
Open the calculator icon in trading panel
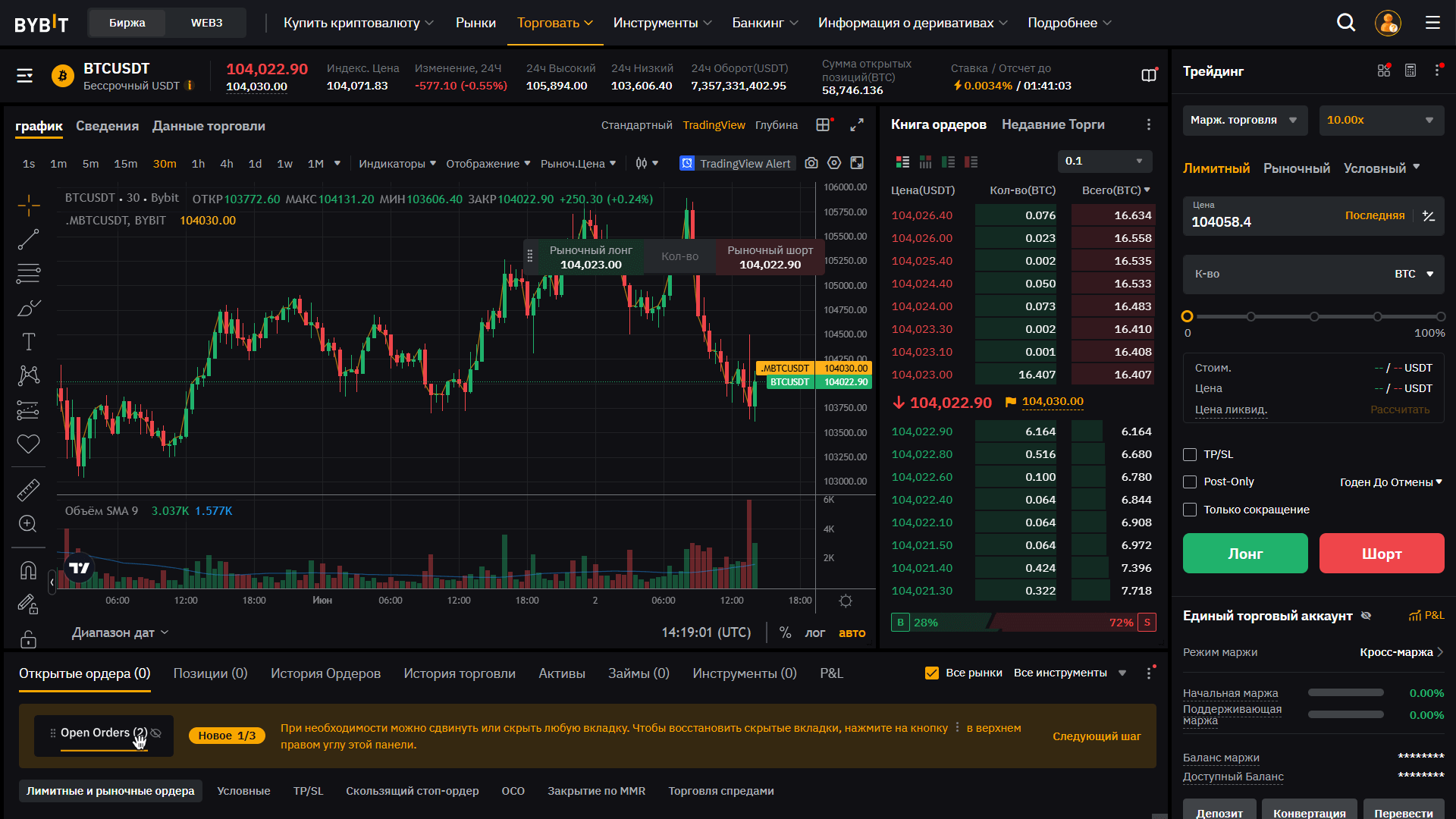[1410, 71]
